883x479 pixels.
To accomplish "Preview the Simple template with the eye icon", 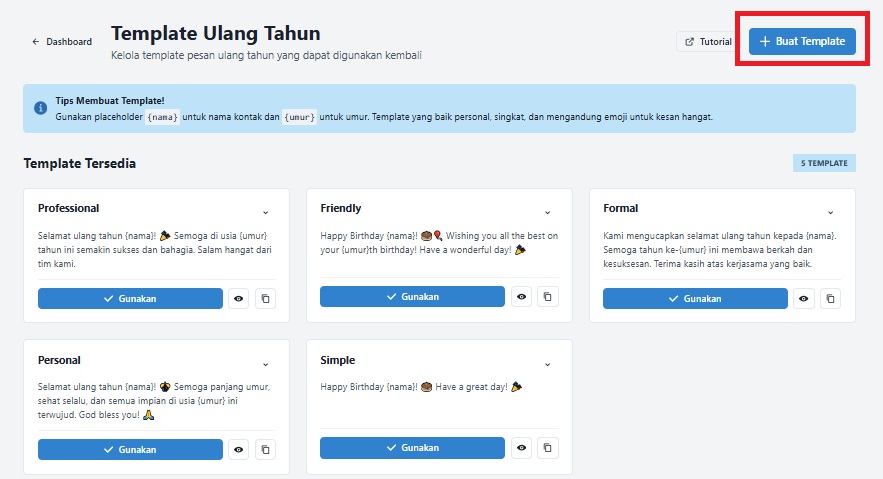I will point(521,447).
